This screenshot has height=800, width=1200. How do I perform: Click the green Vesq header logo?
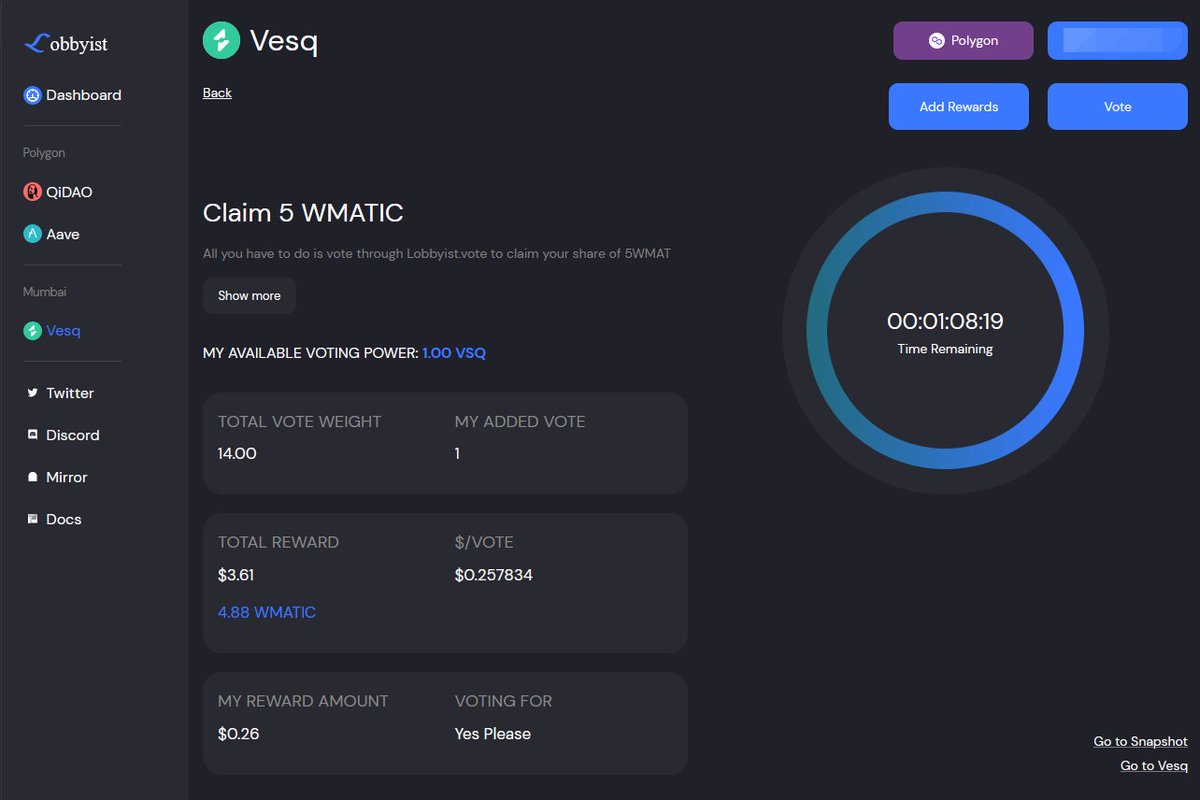tap(221, 40)
